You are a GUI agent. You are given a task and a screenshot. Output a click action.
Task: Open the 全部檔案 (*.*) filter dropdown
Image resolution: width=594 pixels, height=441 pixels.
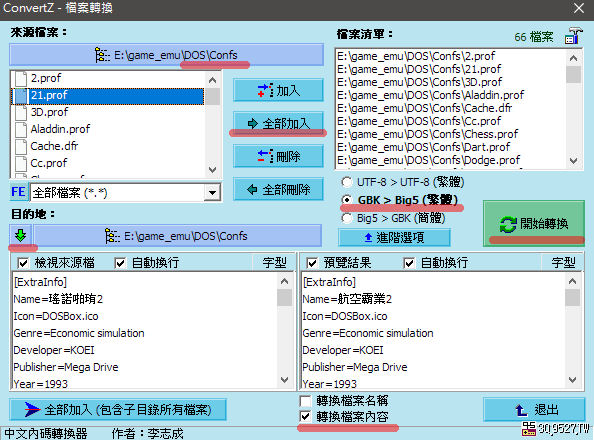(212, 192)
